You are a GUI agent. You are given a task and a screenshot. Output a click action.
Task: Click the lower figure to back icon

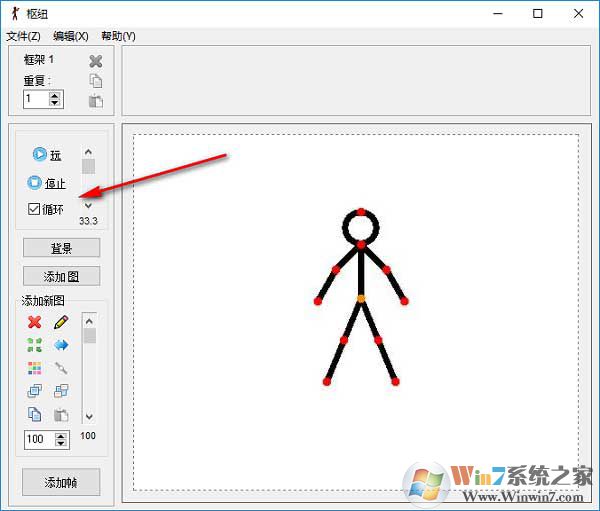61,391
